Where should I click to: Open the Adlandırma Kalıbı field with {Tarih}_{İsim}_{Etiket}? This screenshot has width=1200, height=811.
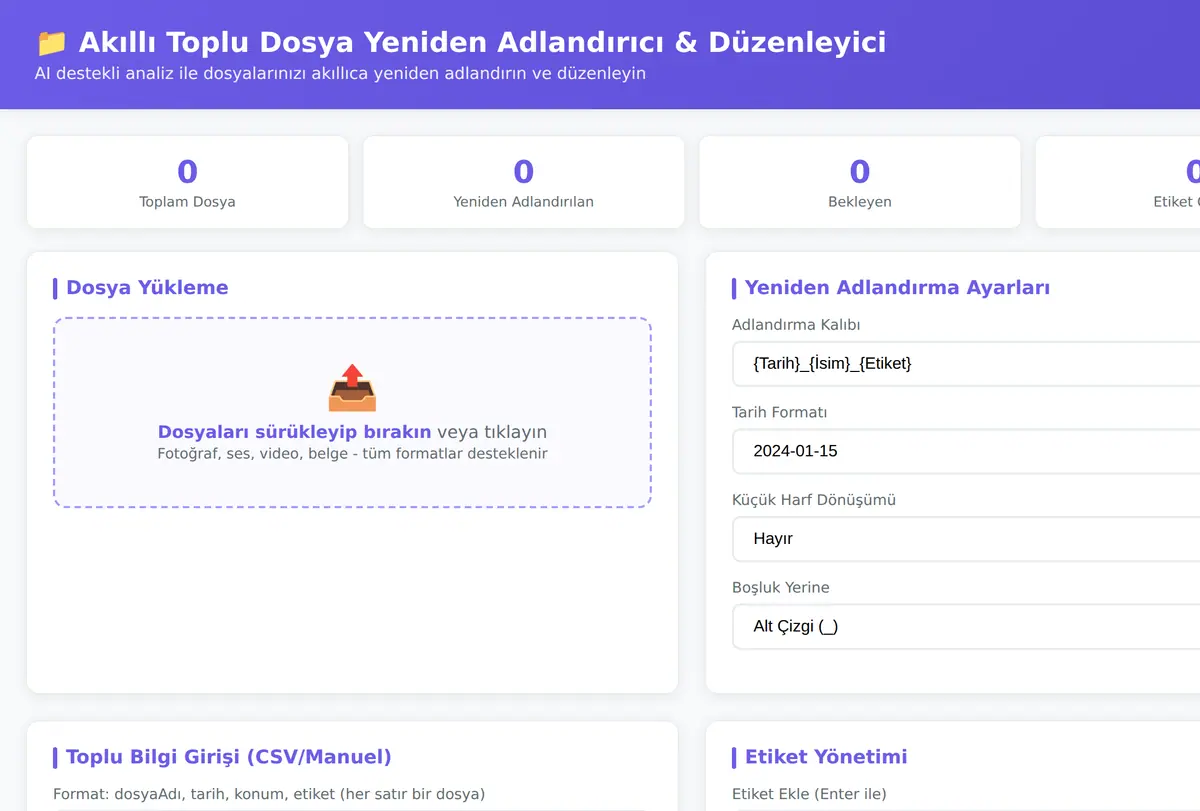[x=966, y=363]
